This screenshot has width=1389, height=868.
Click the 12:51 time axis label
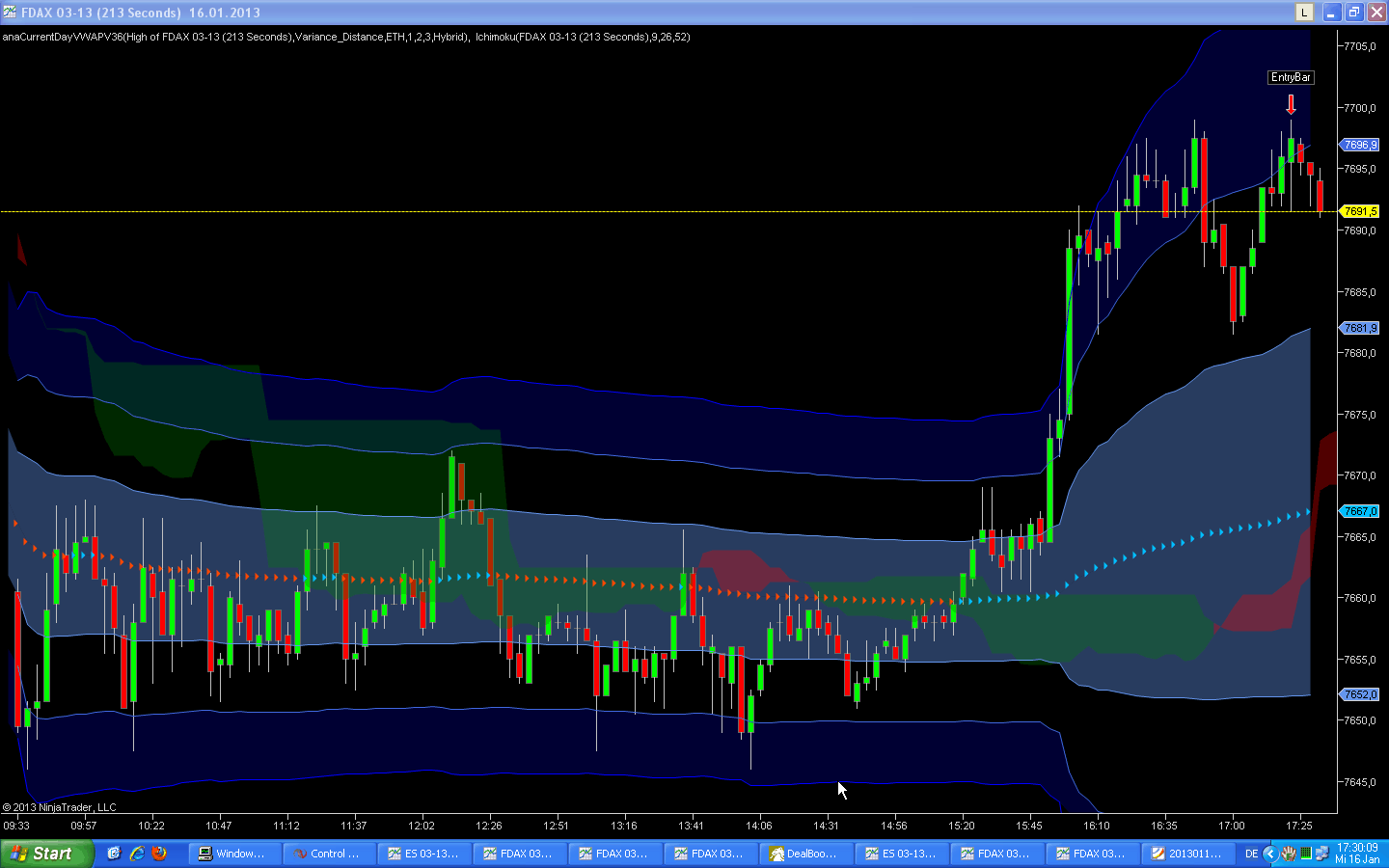pyautogui.click(x=557, y=826)
